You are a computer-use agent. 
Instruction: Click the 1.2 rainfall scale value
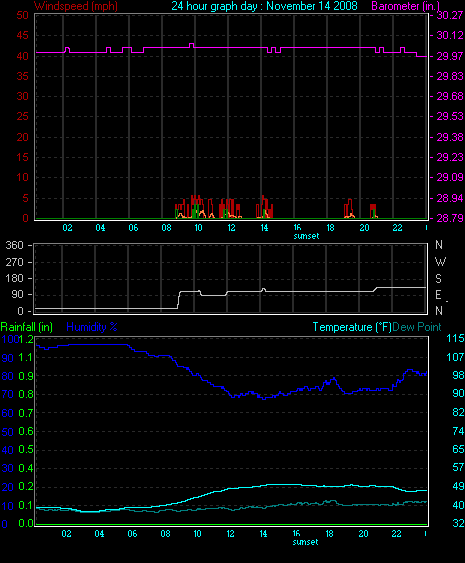click(26, 339)
